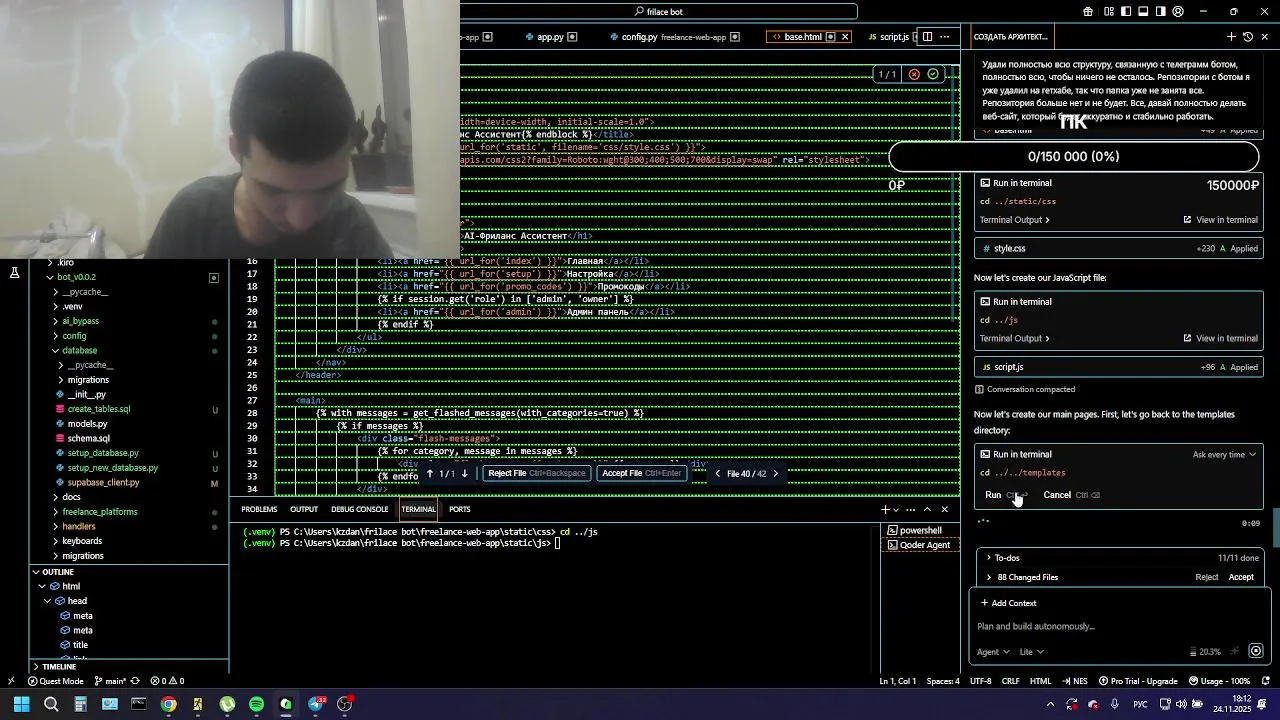Reject the inline change with red X icon
This screenshot has width=1280, height=720.
coord(914,74)
